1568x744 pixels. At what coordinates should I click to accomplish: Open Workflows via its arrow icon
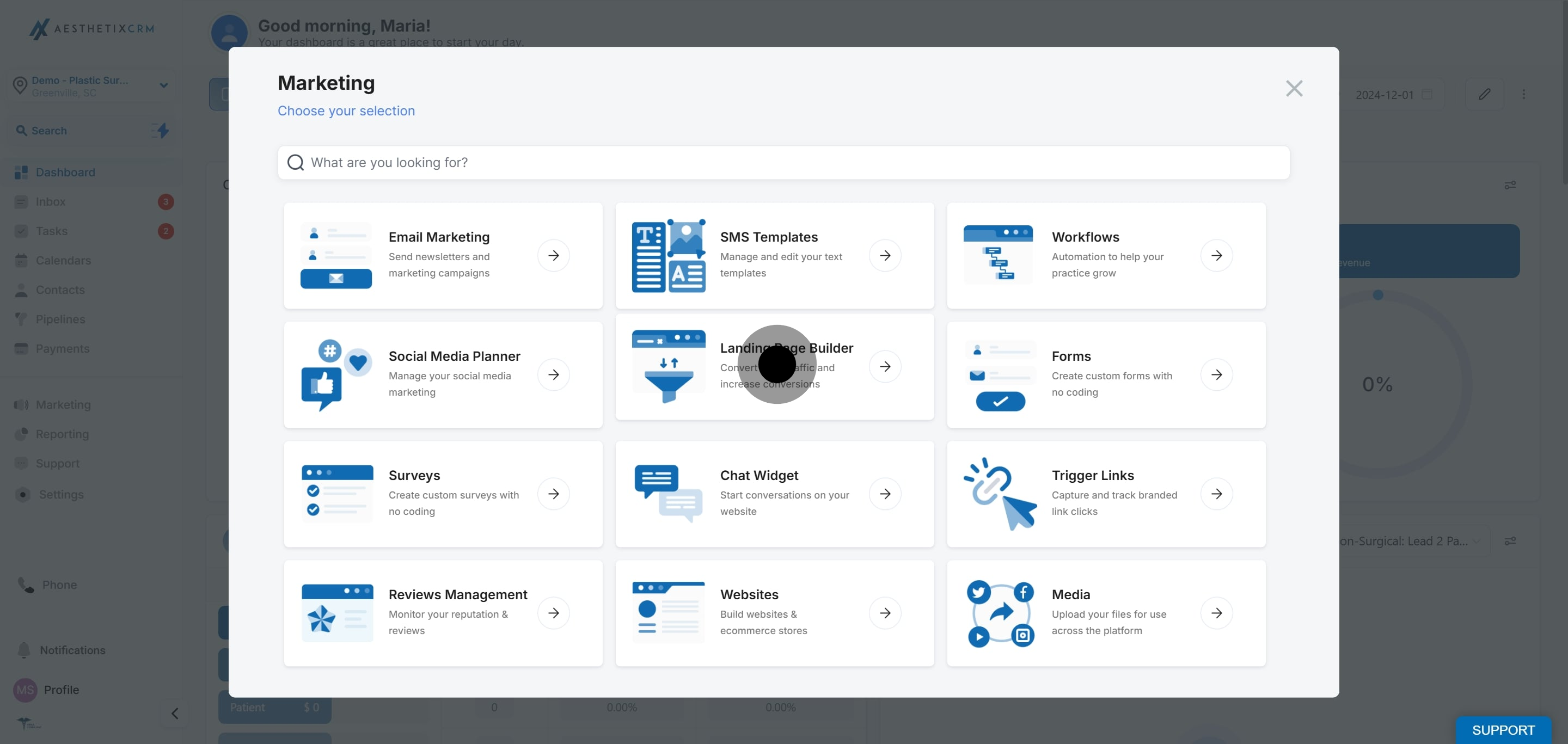pyautogui.click(x=1216, y=255)
